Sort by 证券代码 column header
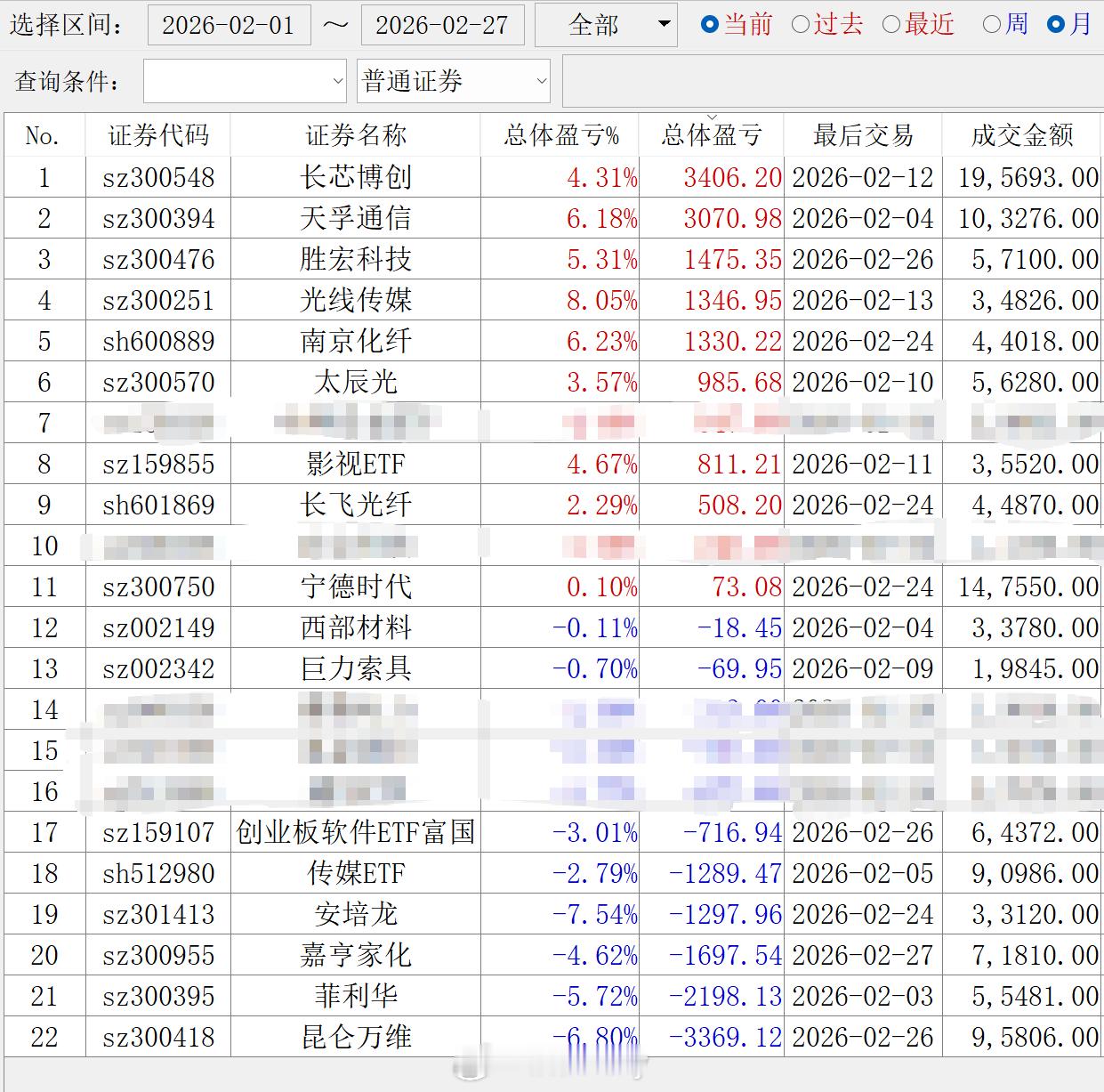The width and height of the screenshot is (1104, 1092). [158, 135]
